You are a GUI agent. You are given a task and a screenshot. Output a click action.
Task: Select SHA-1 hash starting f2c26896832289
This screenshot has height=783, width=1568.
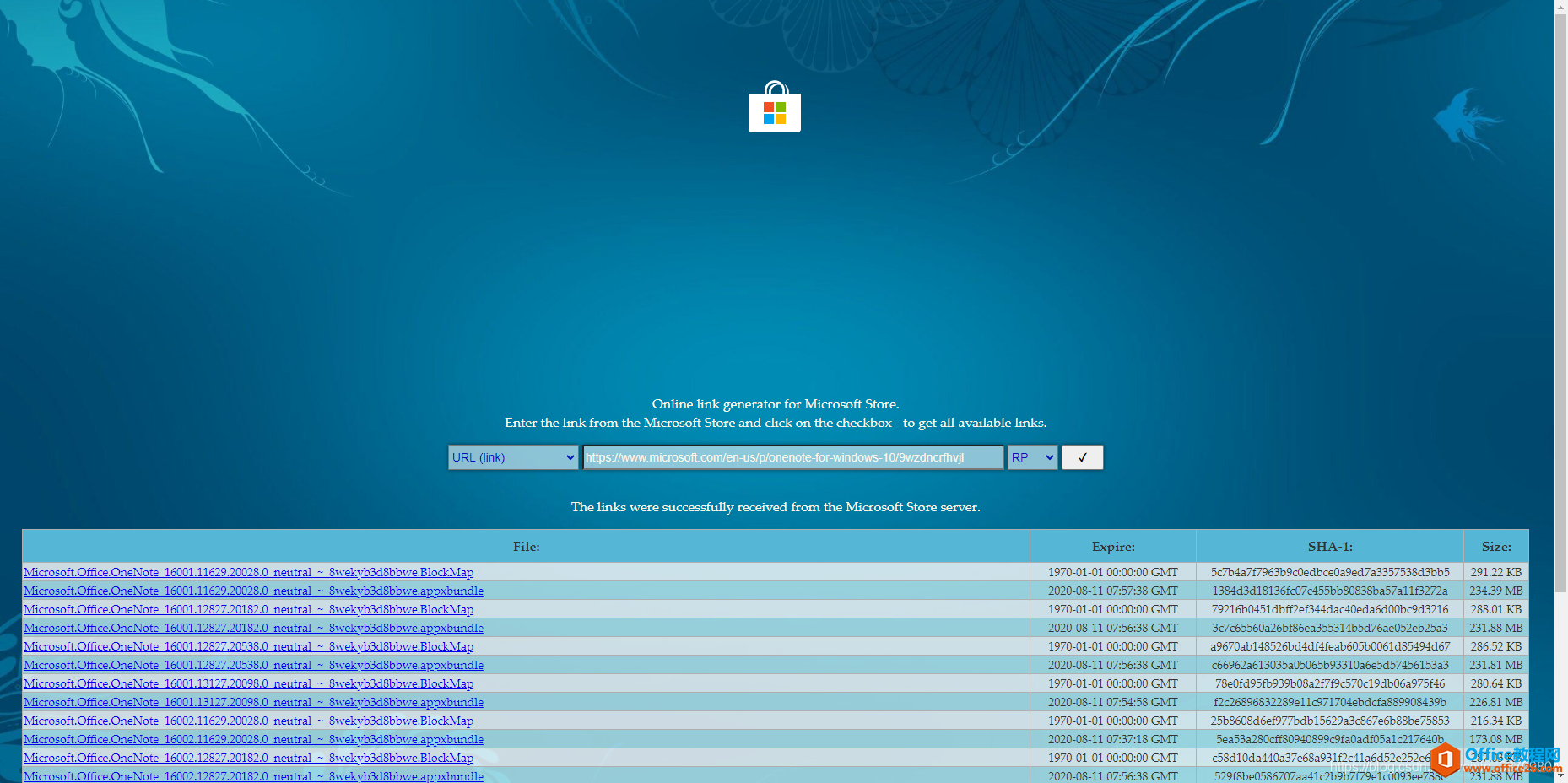pos(1330,702)
